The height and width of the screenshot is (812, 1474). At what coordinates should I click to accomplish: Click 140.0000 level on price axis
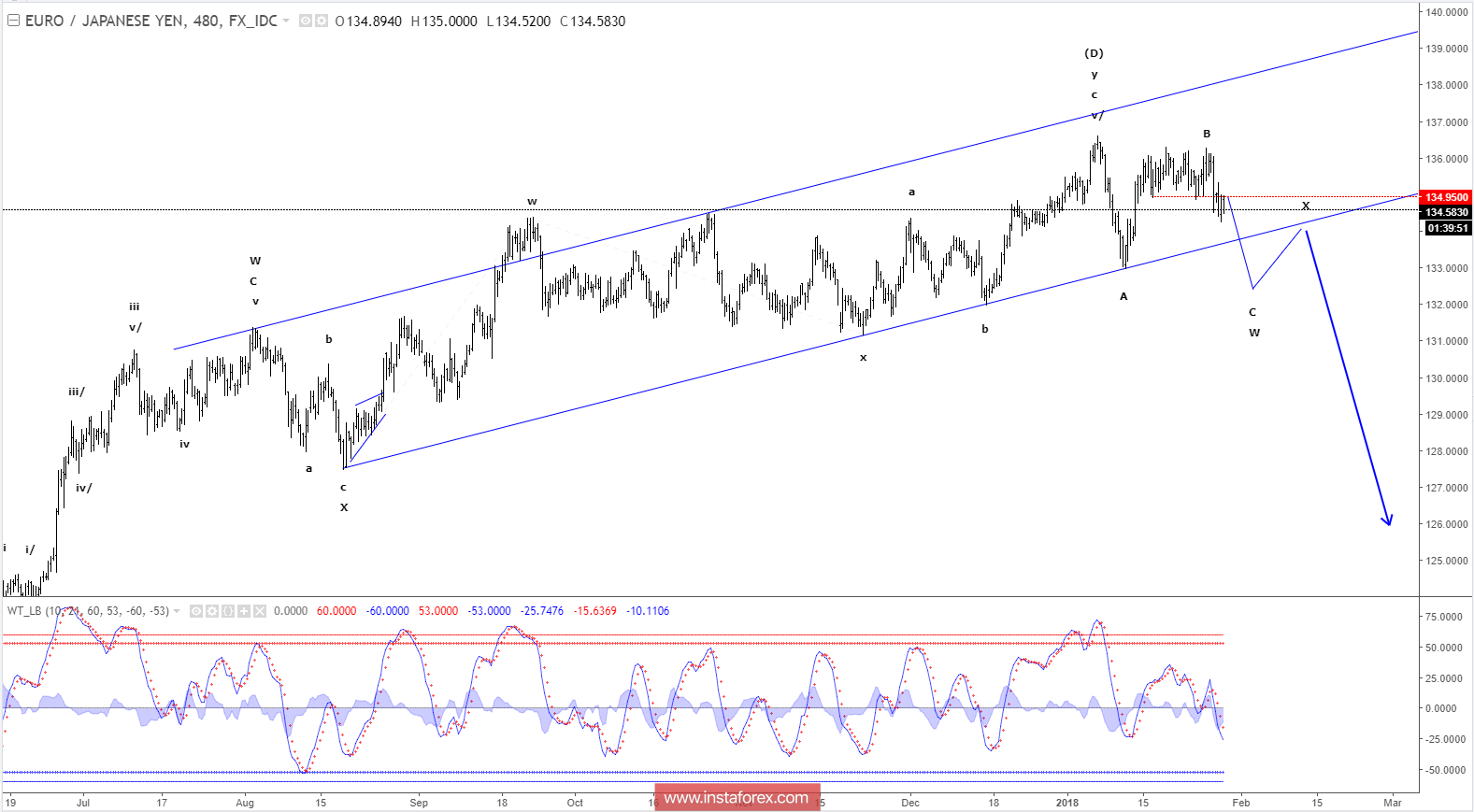(x=1446, y=12)
